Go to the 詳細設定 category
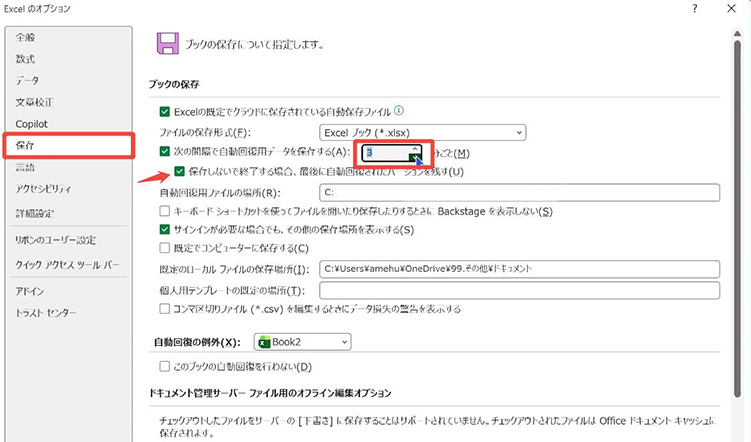Screen dimensions: 751x442 tap(34, 213)
